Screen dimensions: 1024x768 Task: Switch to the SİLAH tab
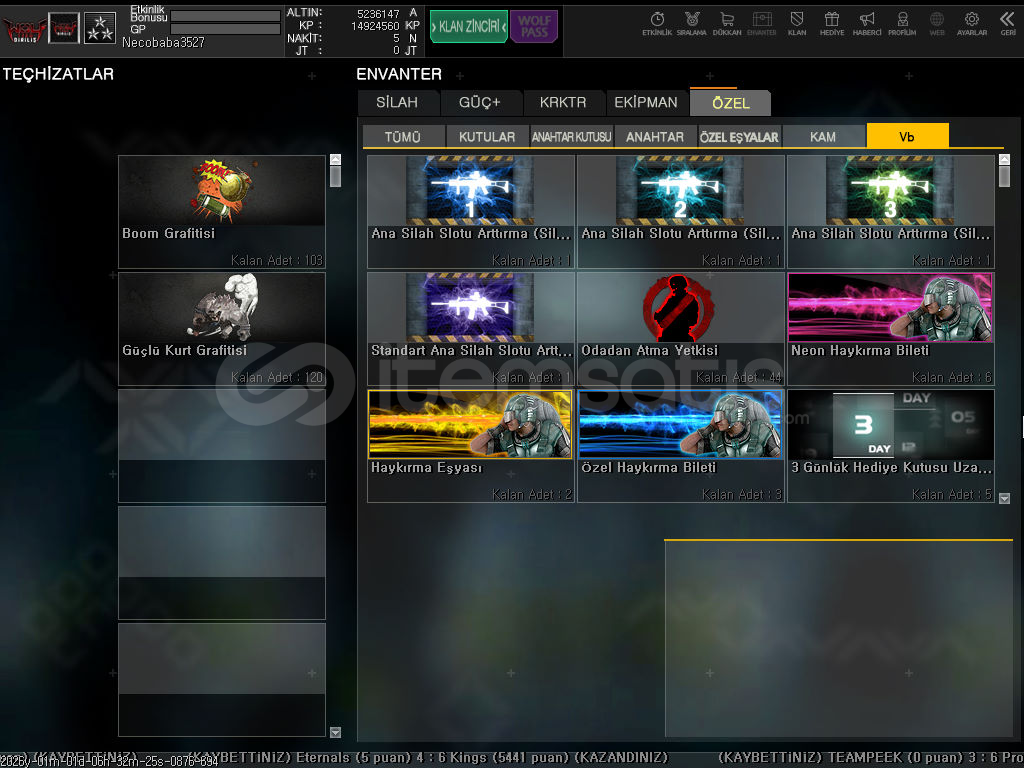pos(397,103)
